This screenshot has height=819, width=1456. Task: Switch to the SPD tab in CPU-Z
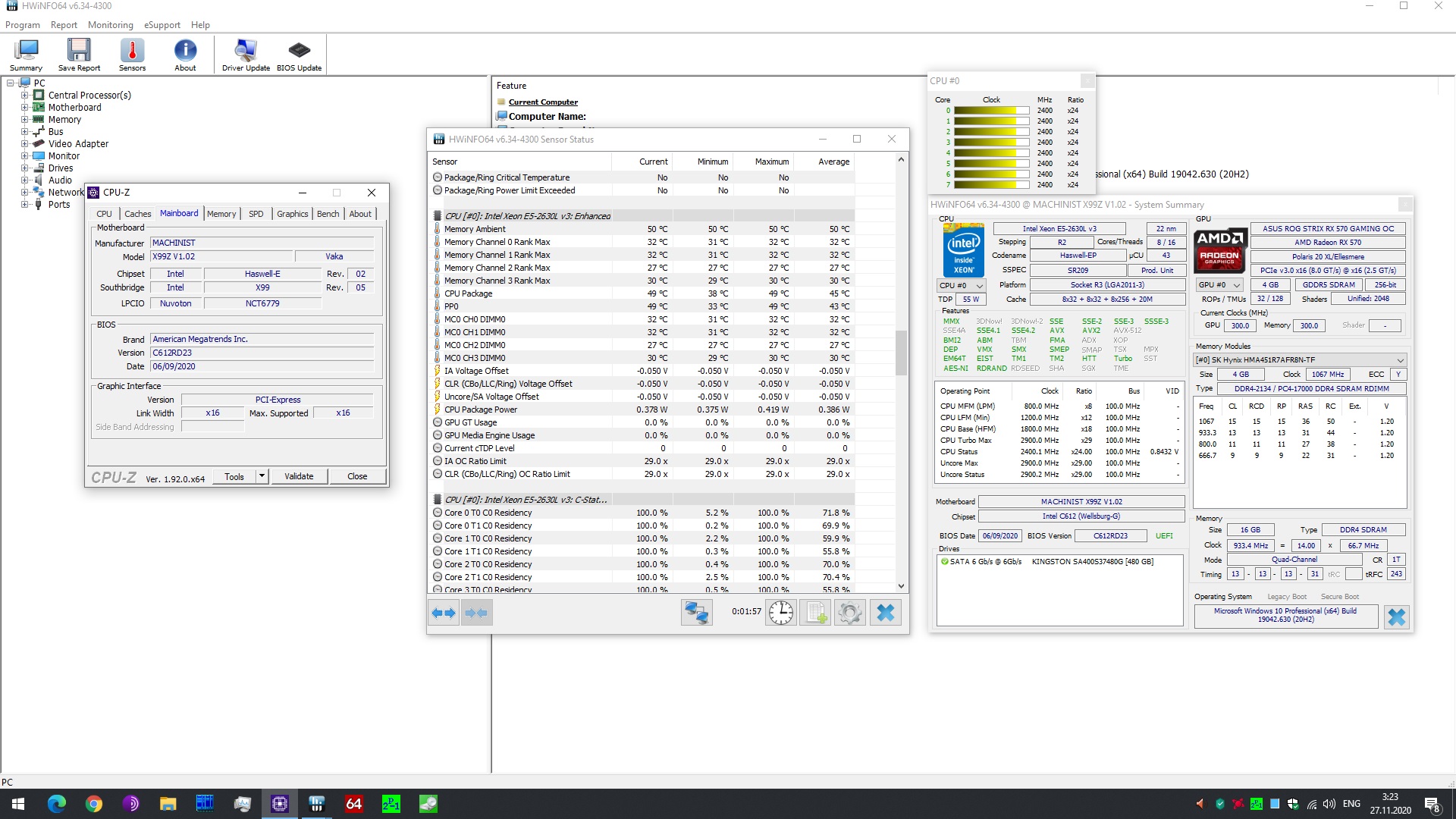coord(256,214)
